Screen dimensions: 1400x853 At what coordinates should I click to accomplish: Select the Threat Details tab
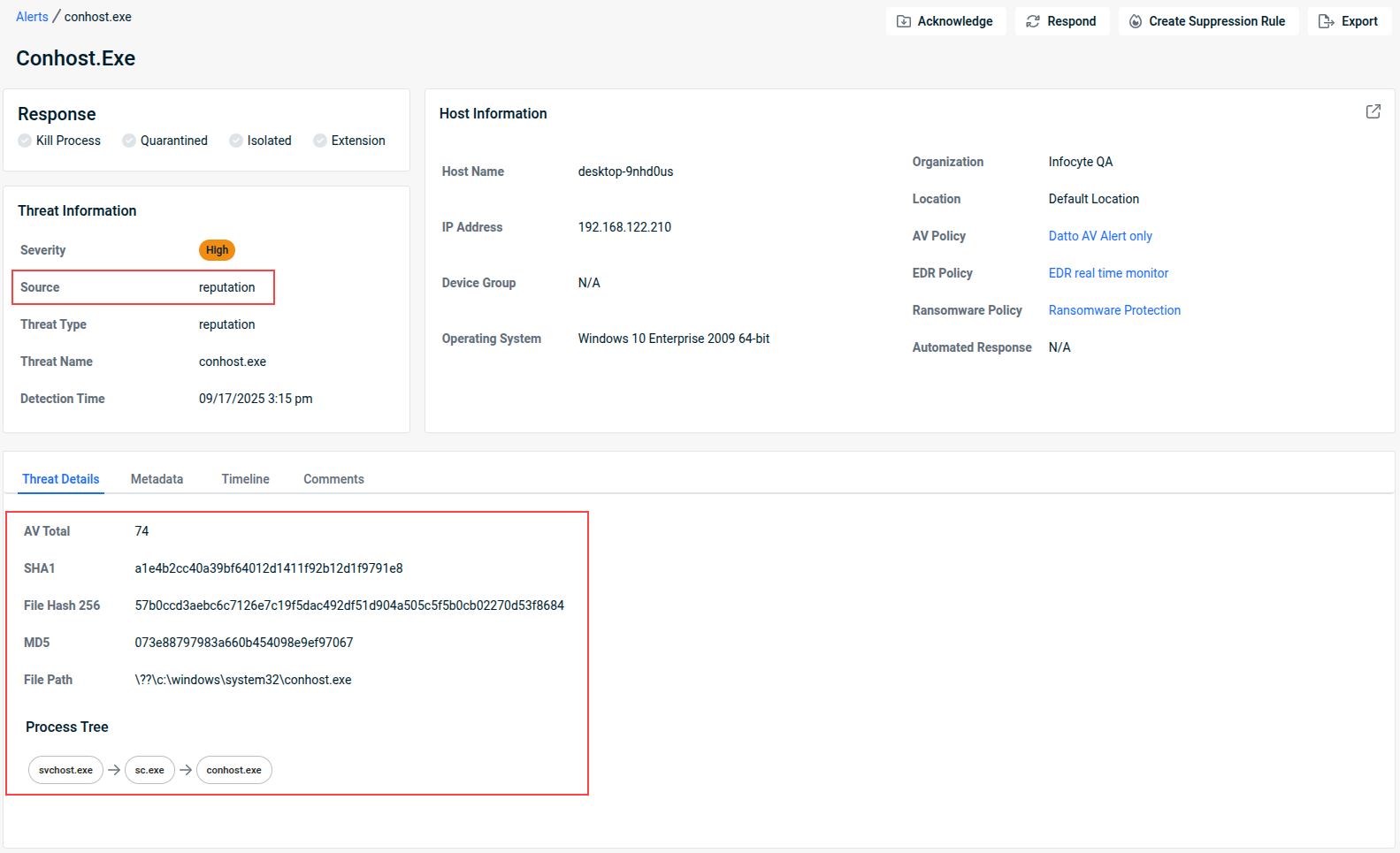tap(61, 479)
